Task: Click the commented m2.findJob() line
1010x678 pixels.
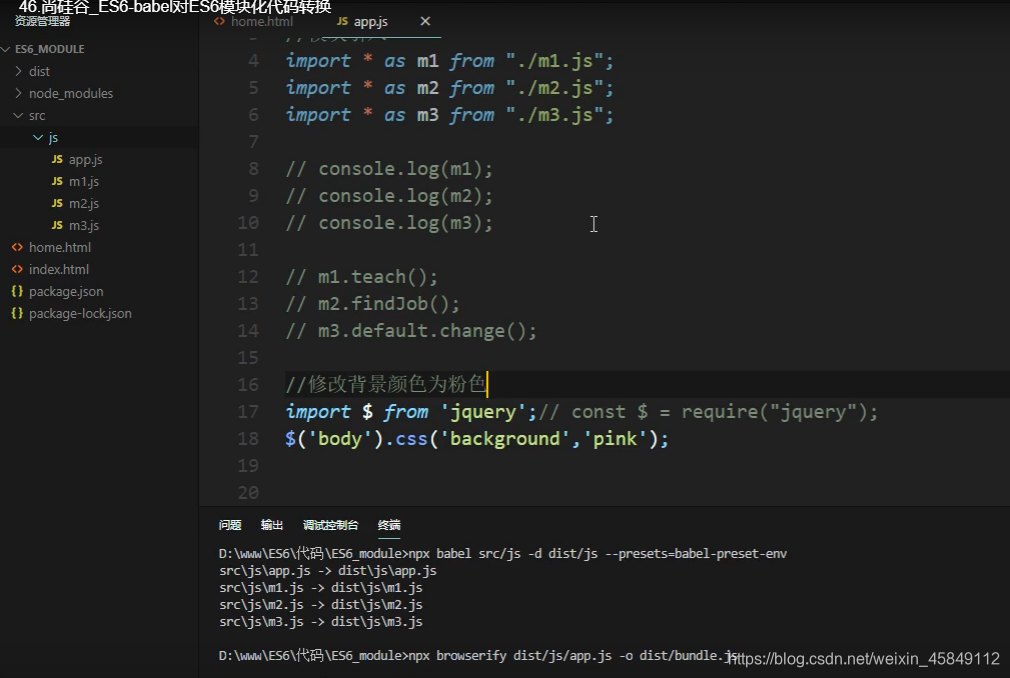Action: pos(372,305)
